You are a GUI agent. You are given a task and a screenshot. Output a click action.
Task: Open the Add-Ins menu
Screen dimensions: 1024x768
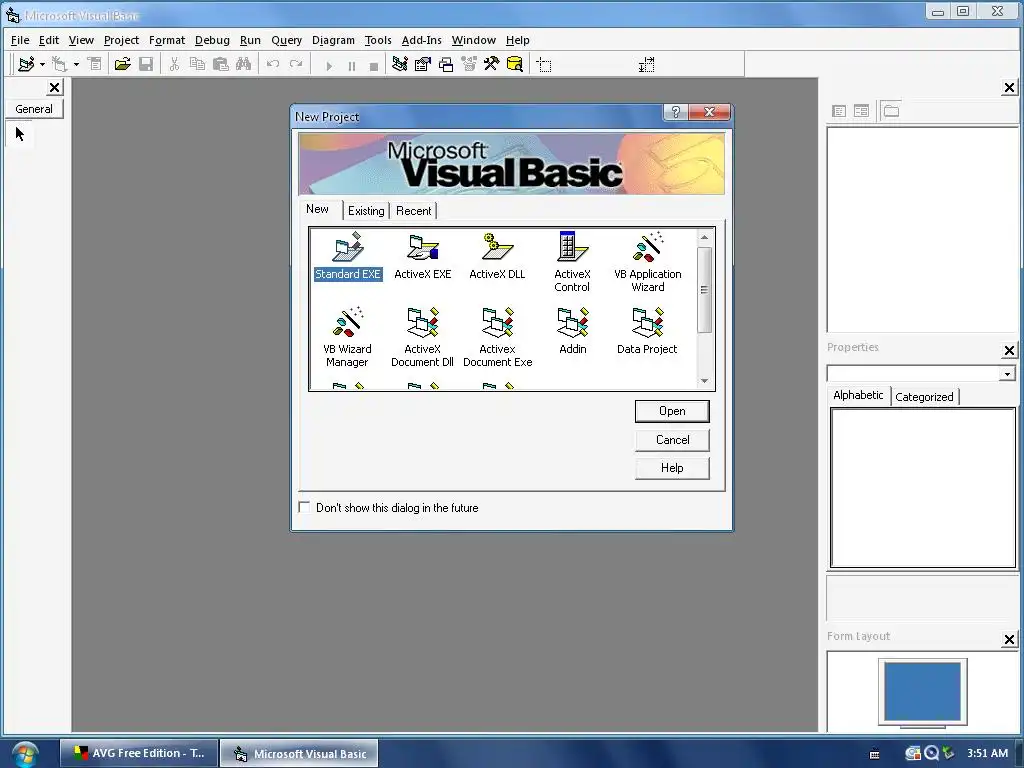coord(421,40)
